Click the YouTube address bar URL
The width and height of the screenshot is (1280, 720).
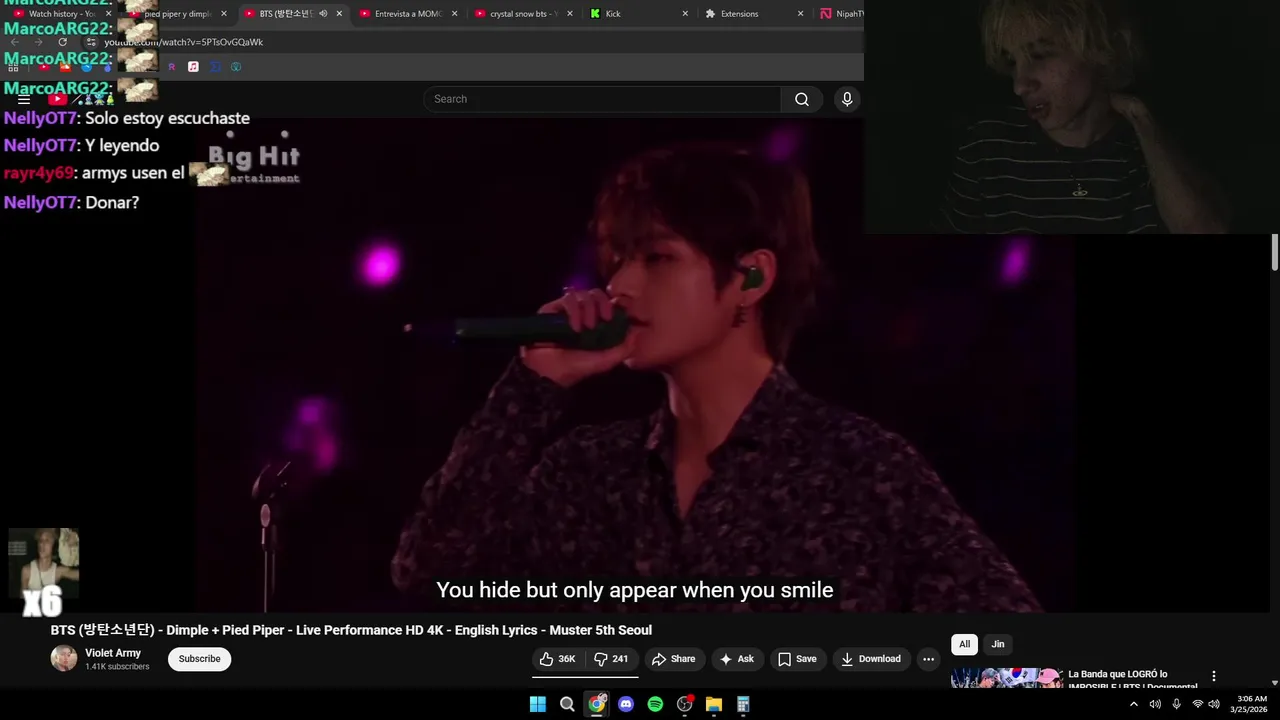(184, 42)
